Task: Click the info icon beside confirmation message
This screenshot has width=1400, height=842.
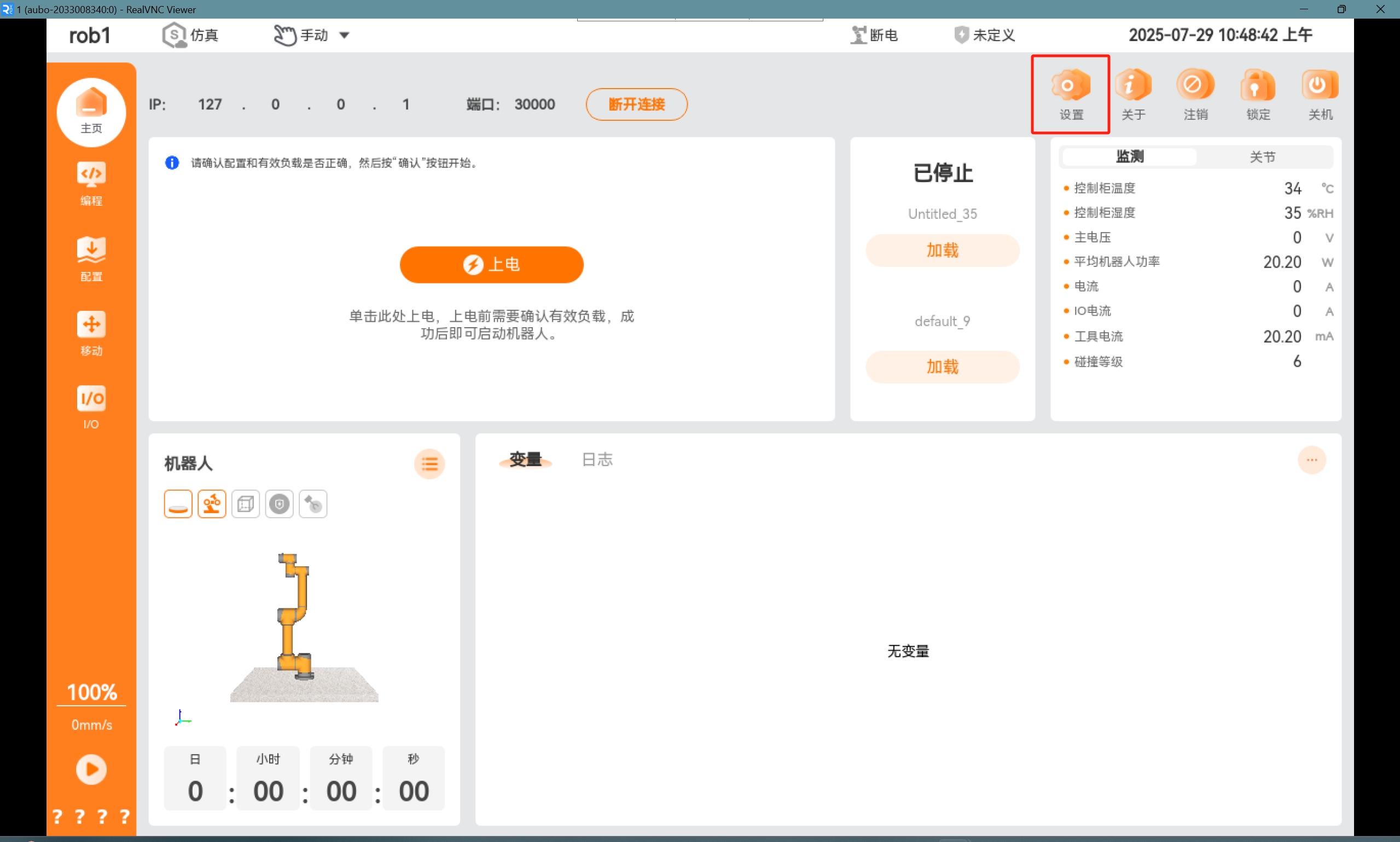Action: (172, 163)
